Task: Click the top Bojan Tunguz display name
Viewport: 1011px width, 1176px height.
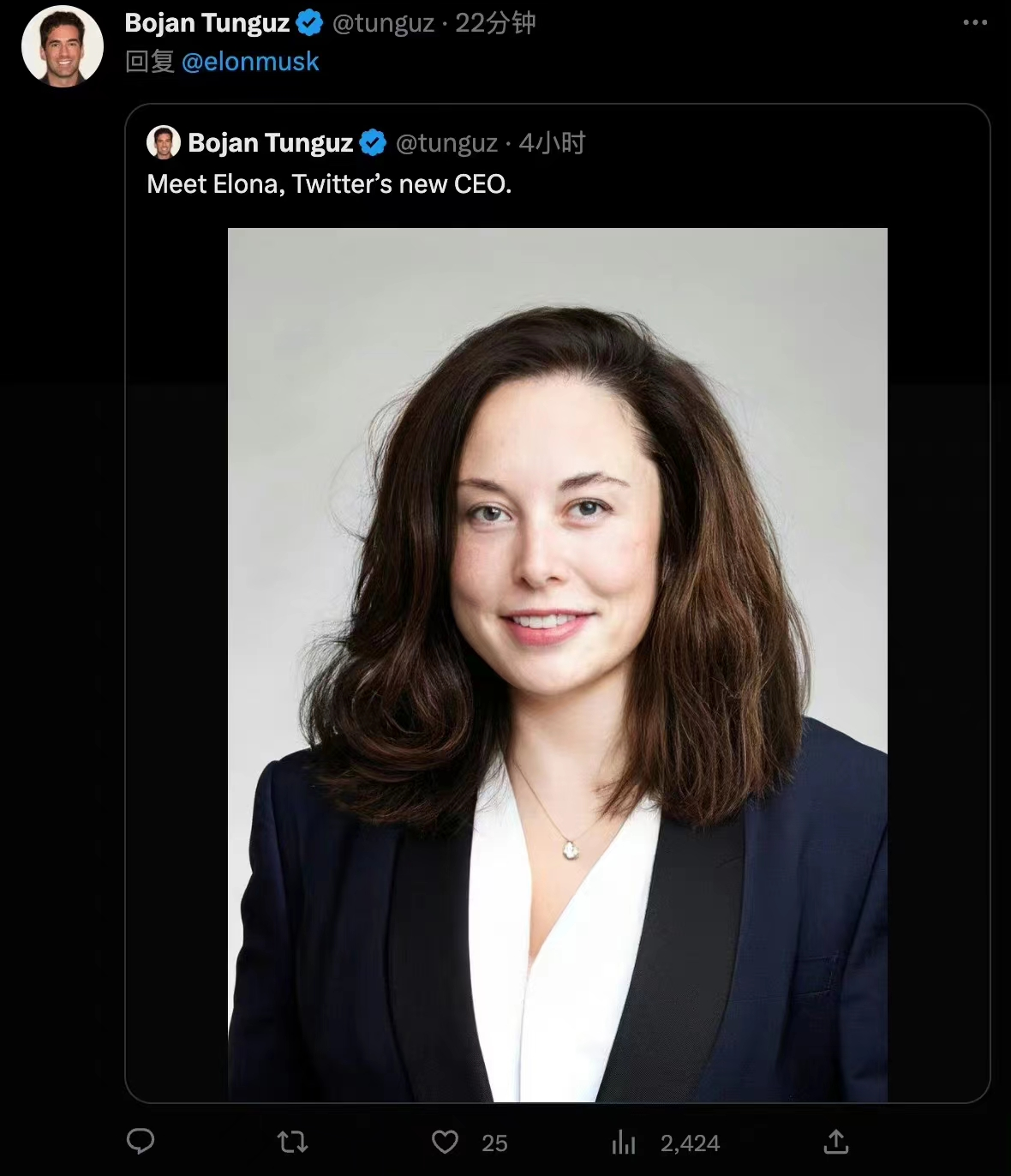Action: tap(206, 23)
